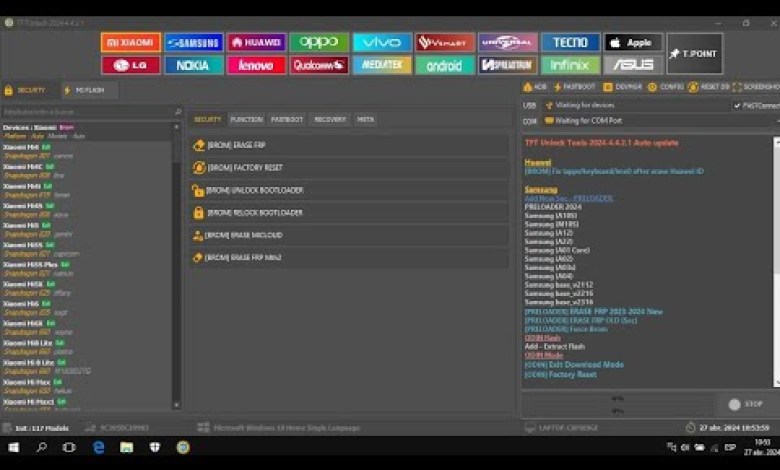Run [BROM] UNLOCK BOOTLOADER
780x470 pixels.
[349, 190]
